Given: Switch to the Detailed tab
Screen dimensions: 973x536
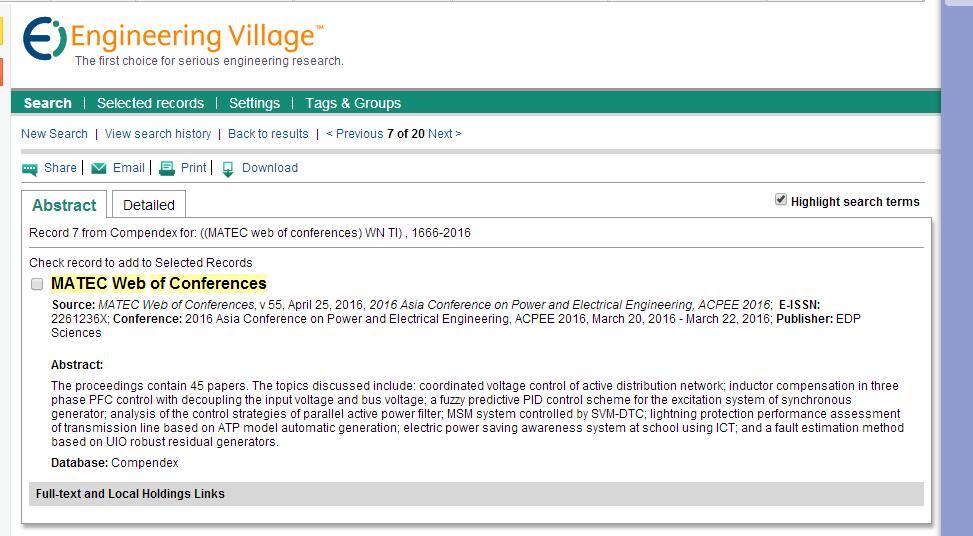Looking at the screenshot, I should click(149, 205).
